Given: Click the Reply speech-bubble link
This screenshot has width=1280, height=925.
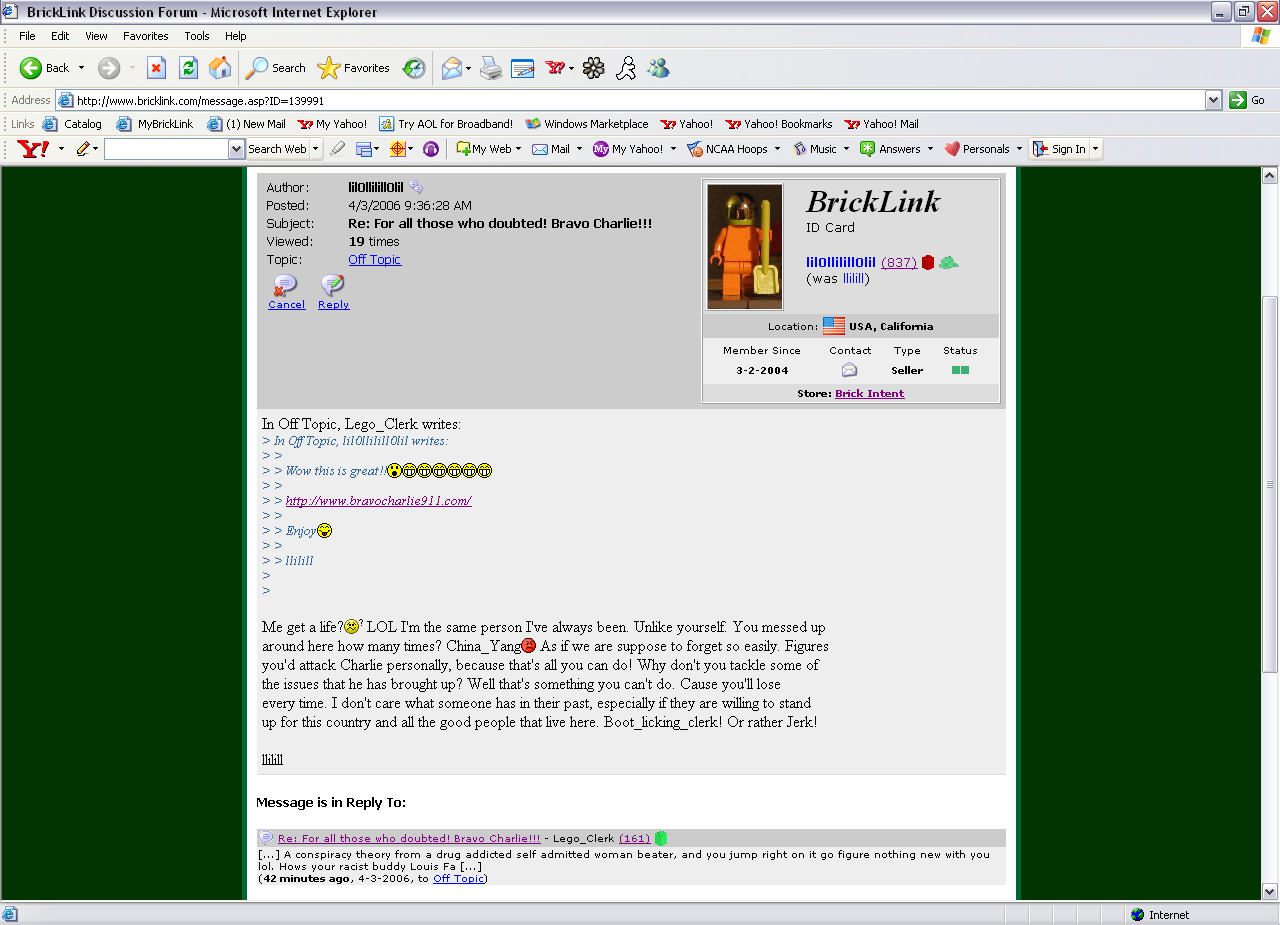Looking at the screenshot, I should pos(333,292).
